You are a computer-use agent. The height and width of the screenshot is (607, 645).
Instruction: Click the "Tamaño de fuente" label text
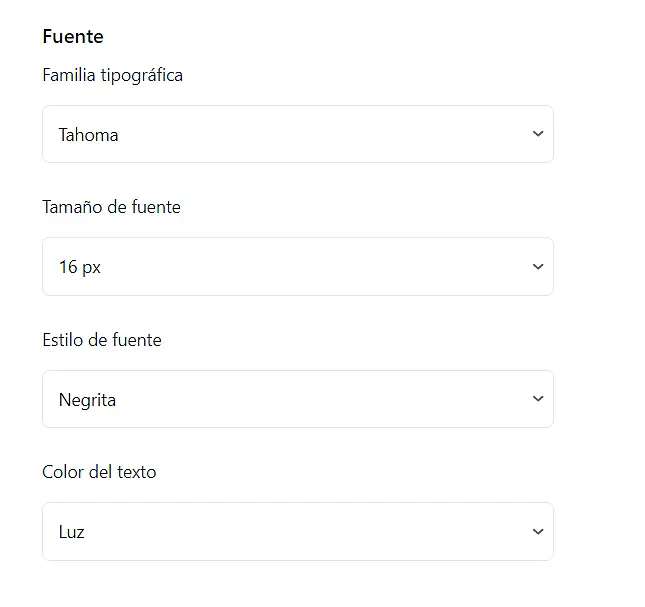[x=111, y=207]
